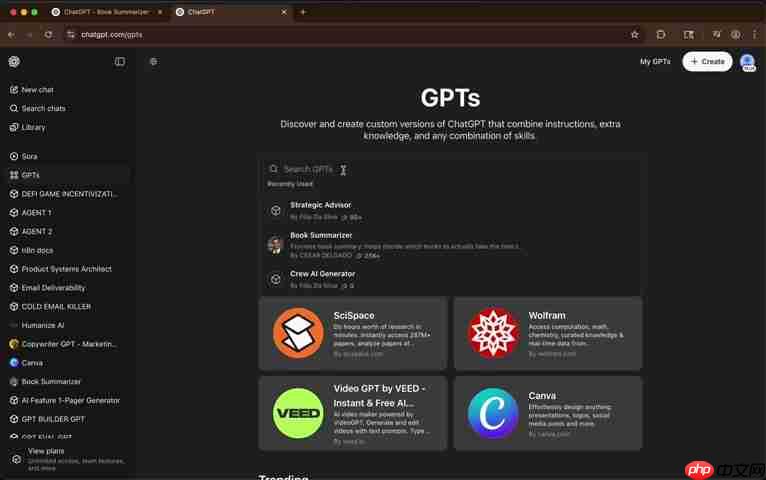Select the ChatGPT browser tab
The width and height of the screenshot is (766, 480).
[231, 12]
